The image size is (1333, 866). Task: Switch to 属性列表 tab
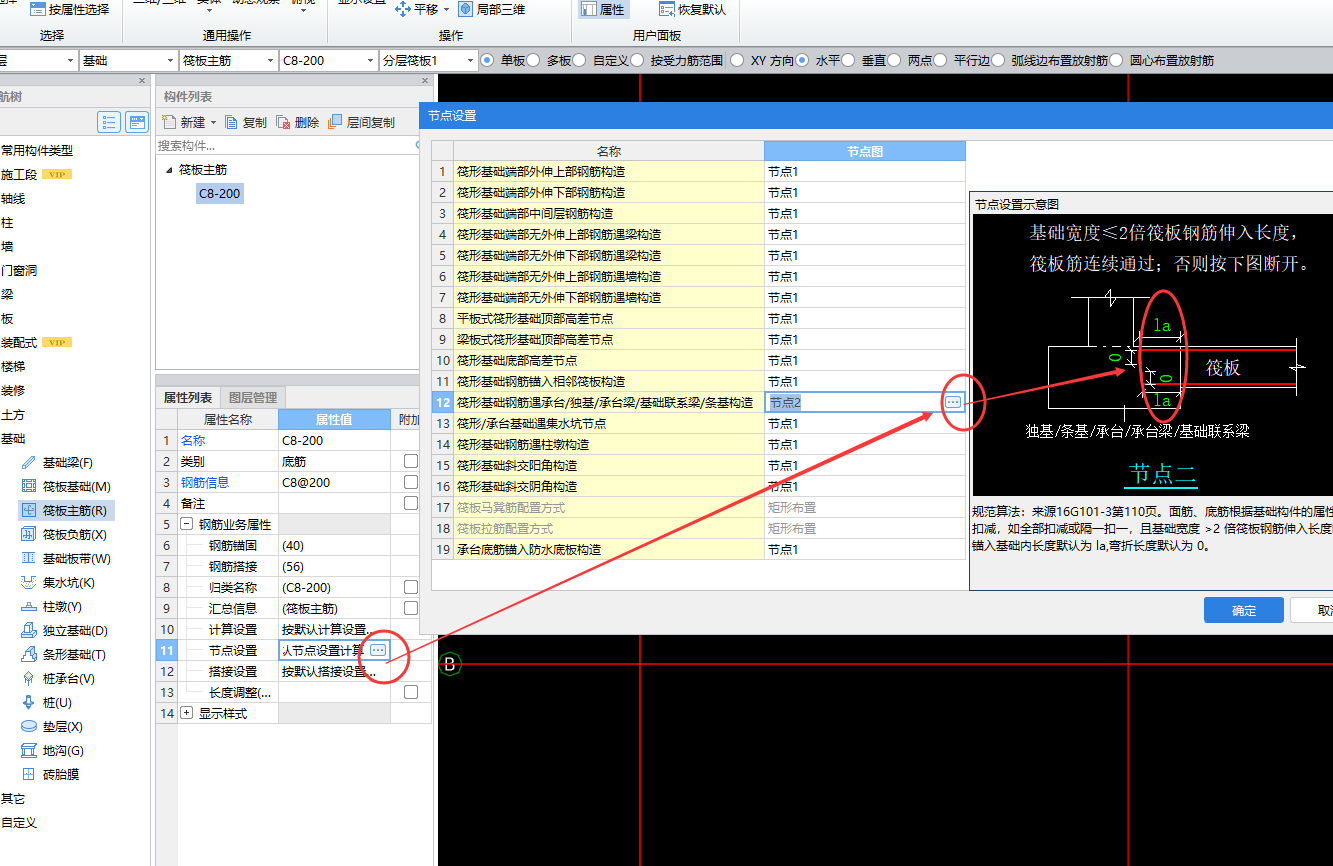[188, 397]
